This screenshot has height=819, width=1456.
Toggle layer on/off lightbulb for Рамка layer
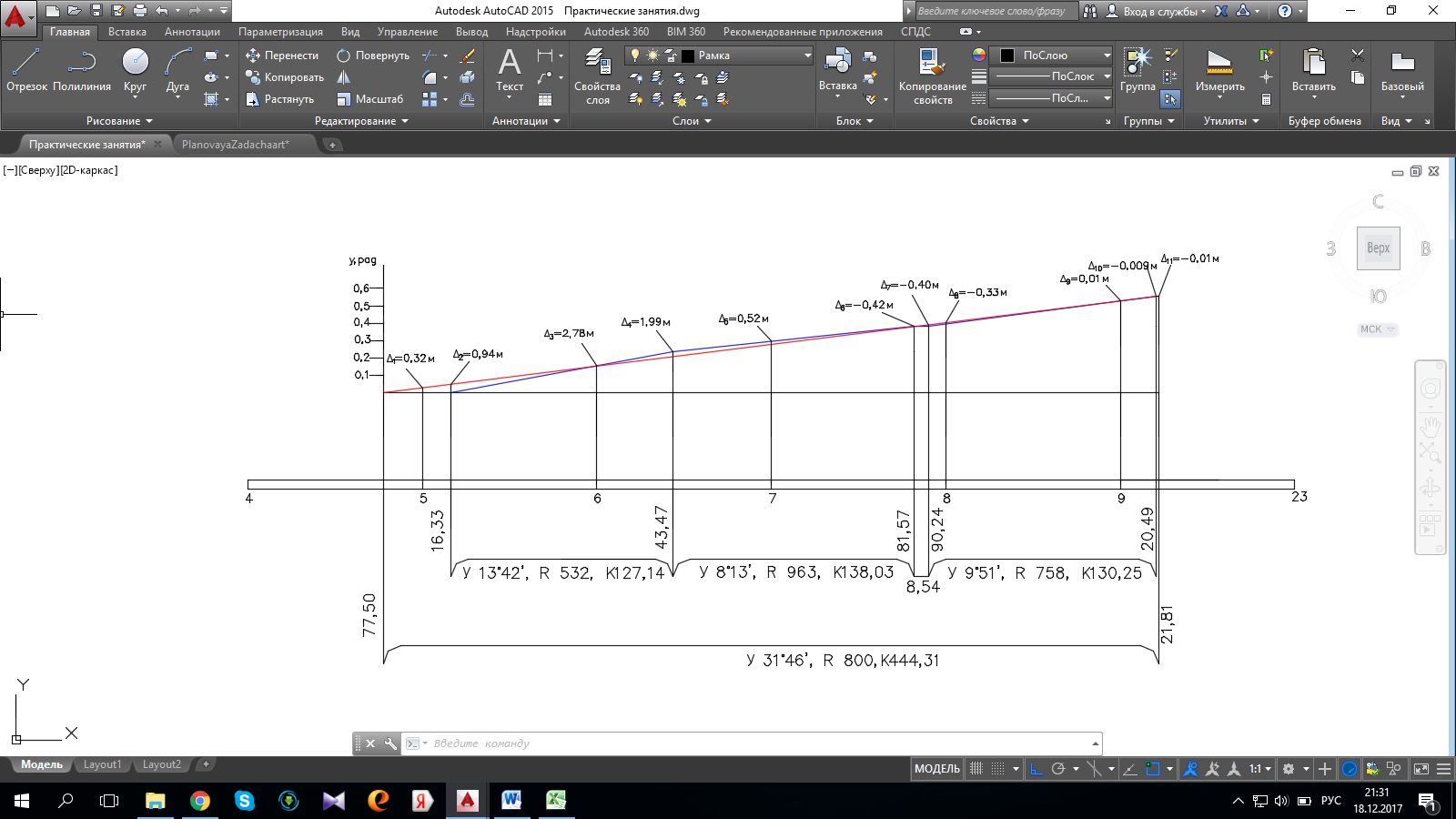(635, 56)
